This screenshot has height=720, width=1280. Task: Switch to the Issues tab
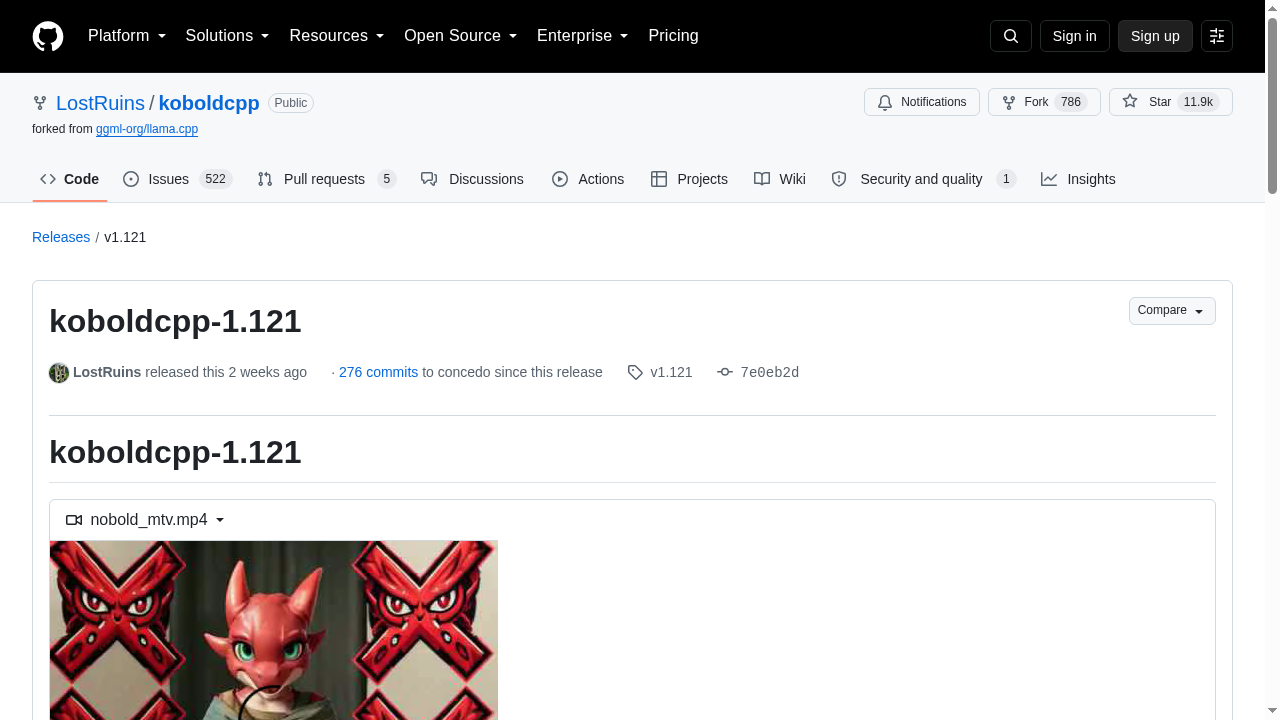point(178,179)
